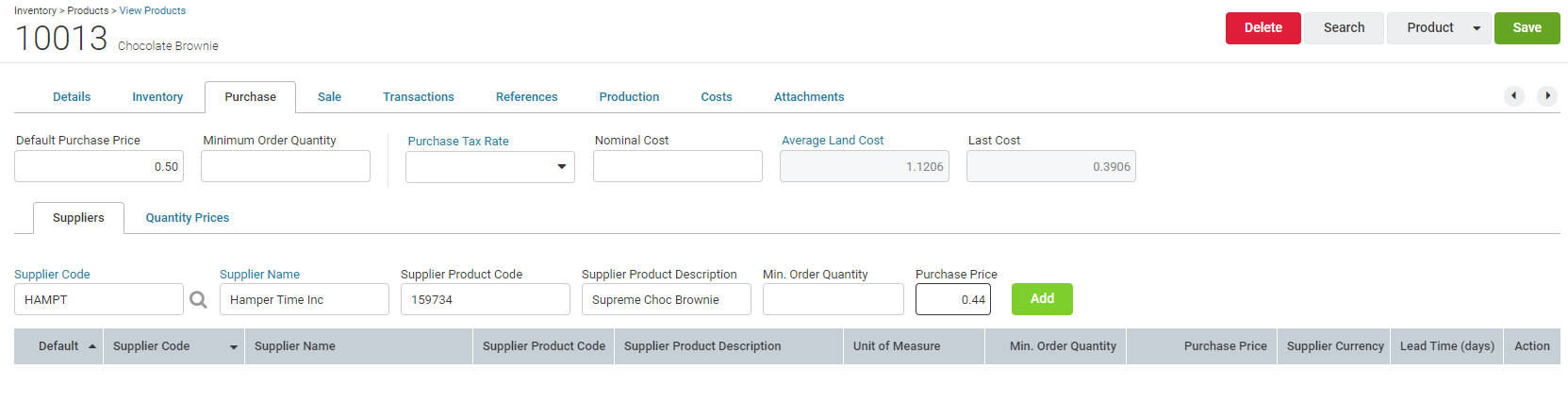
Task: Open the Purchase Tax Rate dropdown
Action: (490, 167)
